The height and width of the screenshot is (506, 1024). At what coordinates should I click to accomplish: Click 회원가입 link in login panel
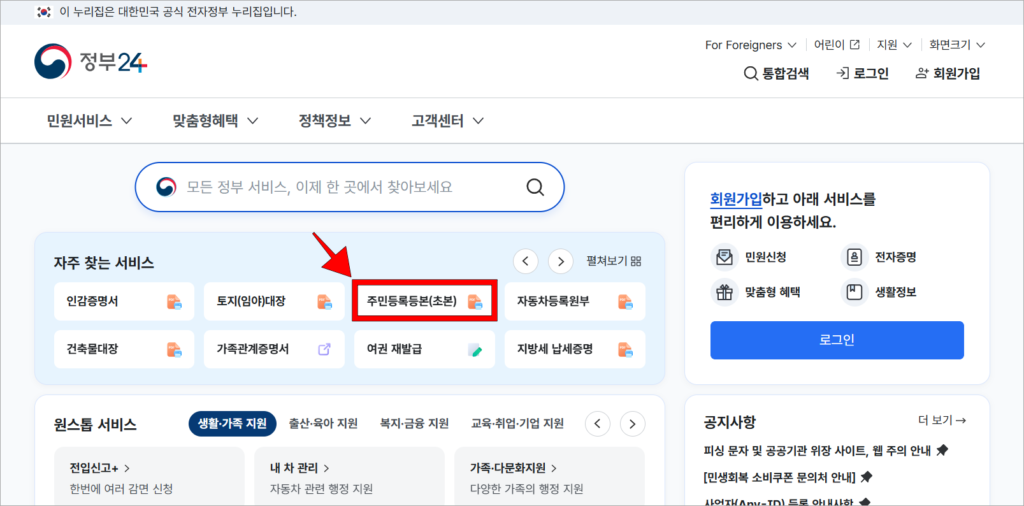[734, 199]
